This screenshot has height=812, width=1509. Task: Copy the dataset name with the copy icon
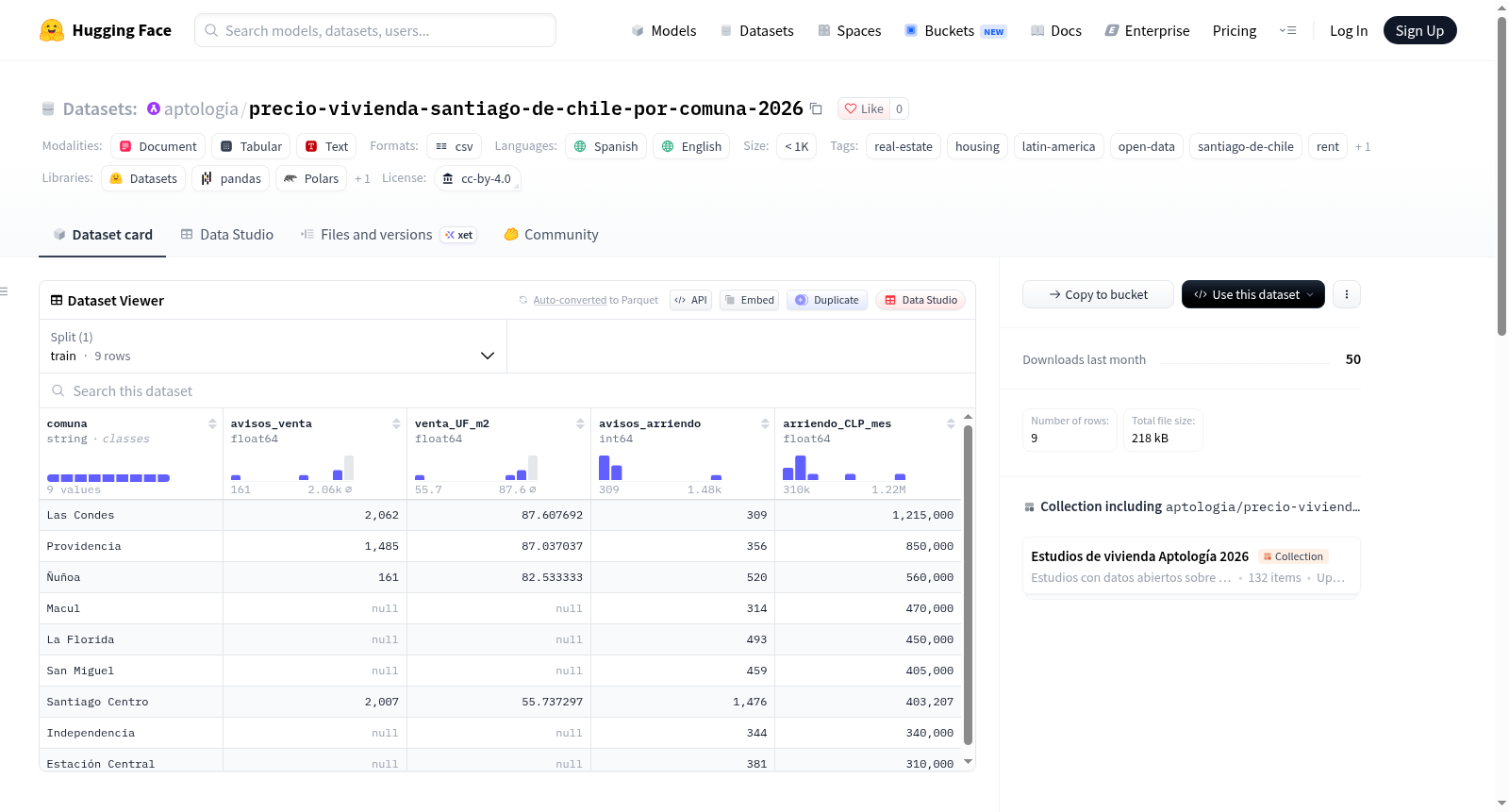click(817, 109)
